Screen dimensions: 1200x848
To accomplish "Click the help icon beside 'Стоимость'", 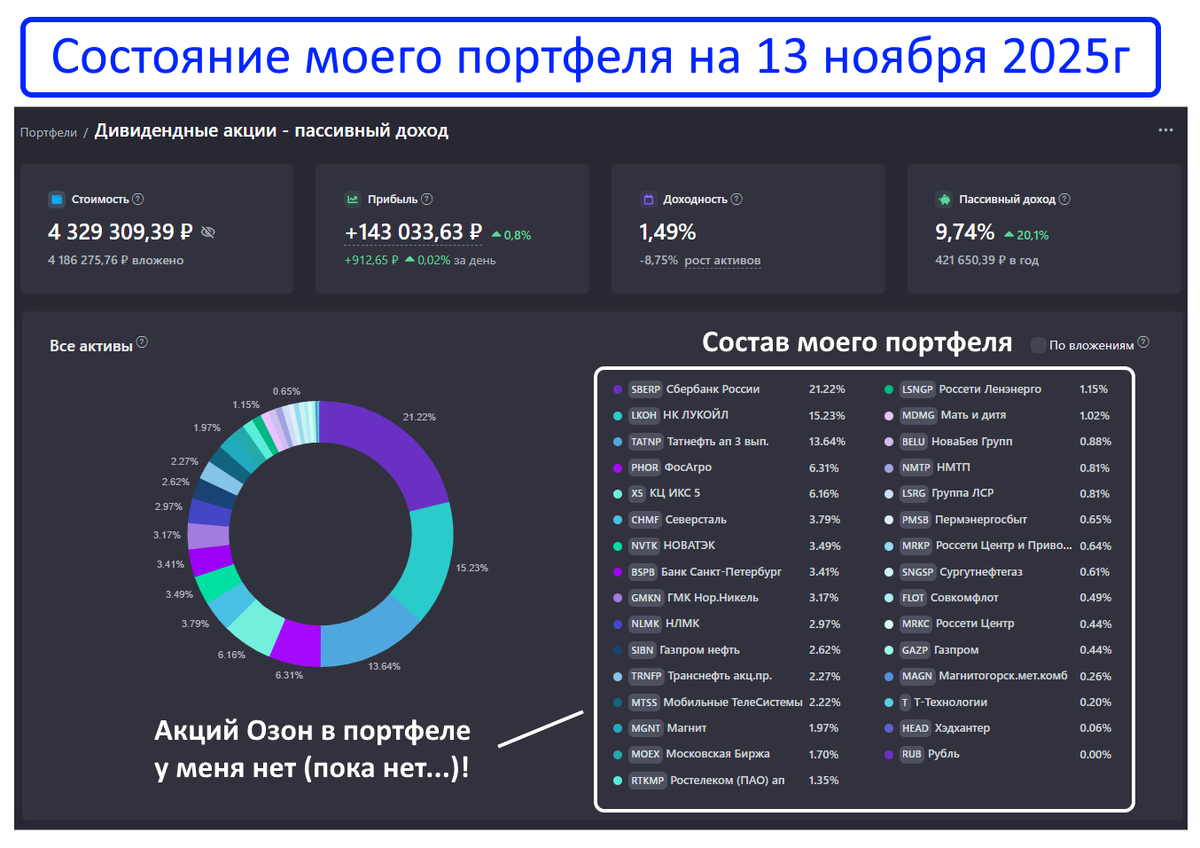I will tap(138, 199).
